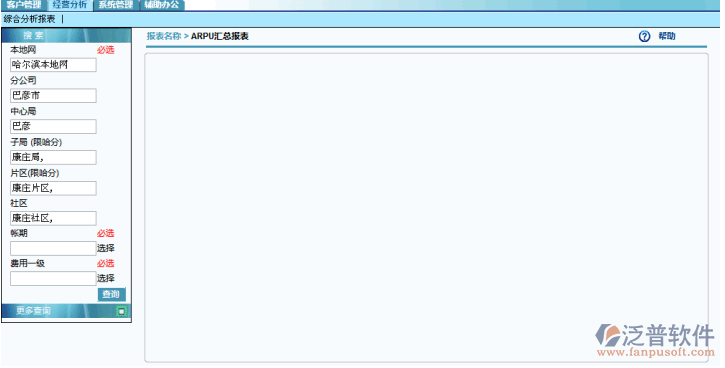Focus the 中心局 input showing 巴彦
This screenshot has height=368, width=725.
[x=53, y=126]
